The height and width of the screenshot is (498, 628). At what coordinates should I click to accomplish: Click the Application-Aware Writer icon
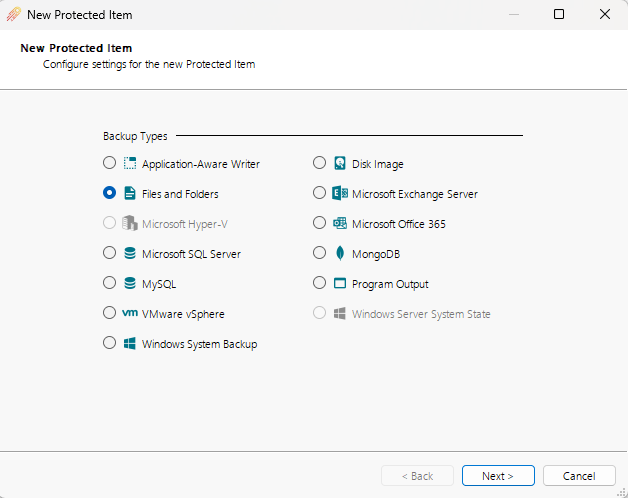pos(129,164)
